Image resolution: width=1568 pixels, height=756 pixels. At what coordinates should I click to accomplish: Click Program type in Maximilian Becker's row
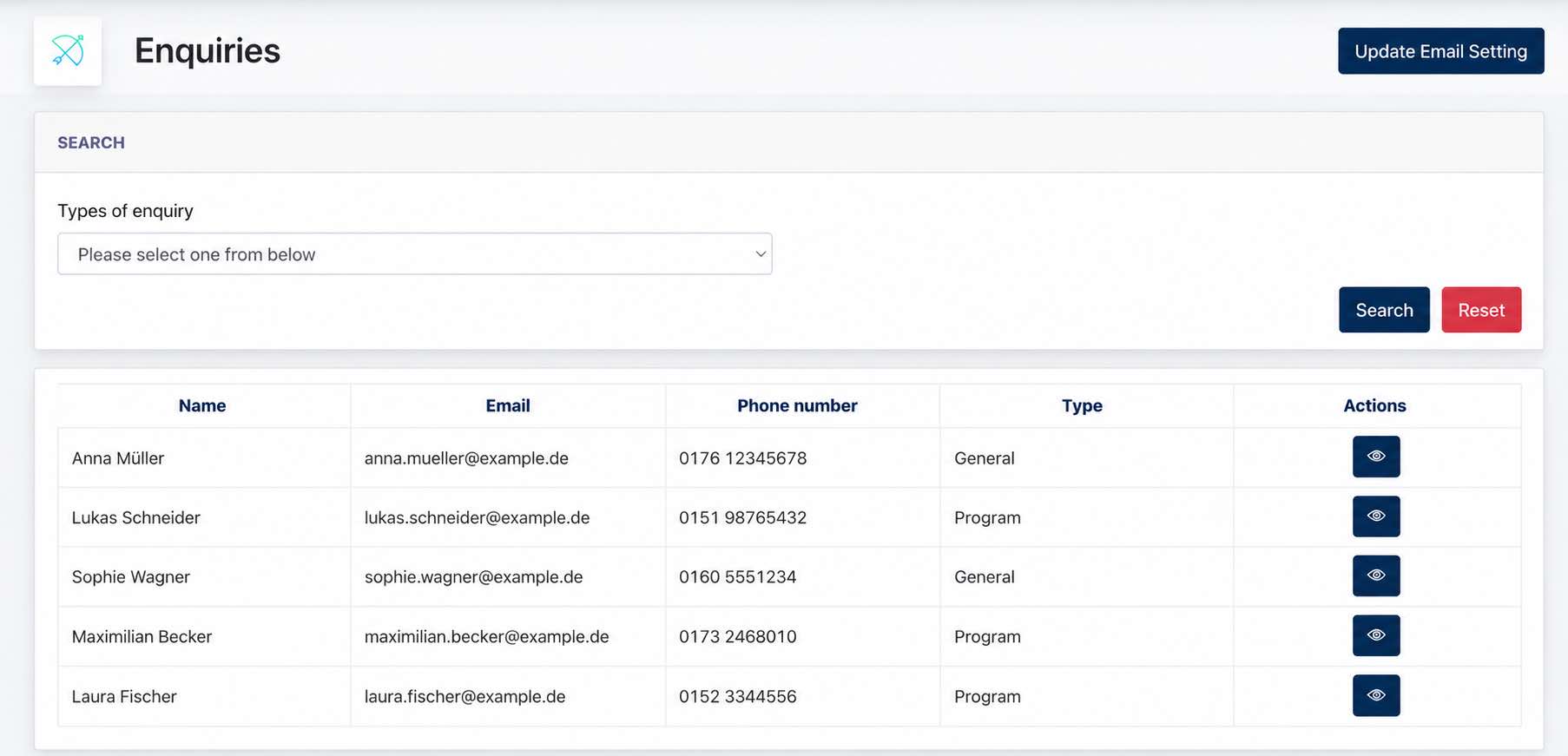click(x=987, y=636)
